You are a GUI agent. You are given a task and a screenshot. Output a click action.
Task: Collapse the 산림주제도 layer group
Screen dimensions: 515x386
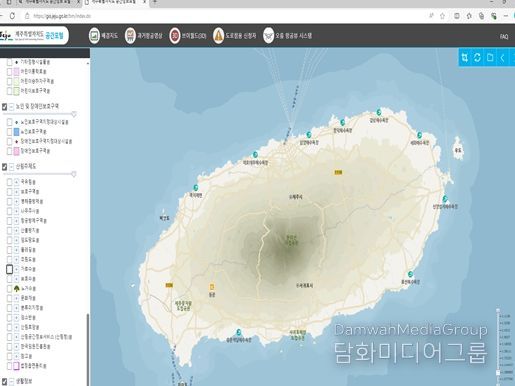point(12,167)
